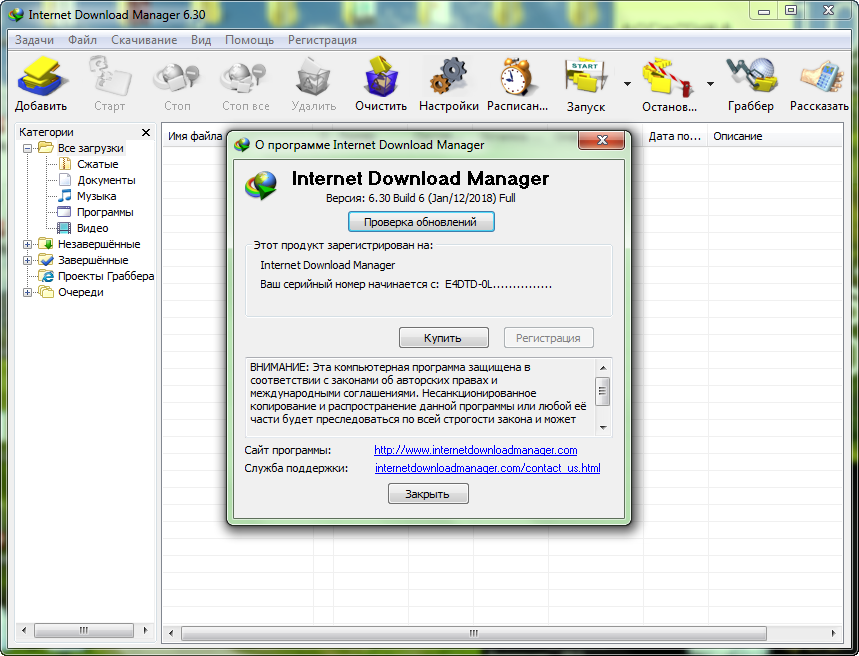859x656 pixels.
Task: Click the Добавить (add URL) toolbar icon
Action: coord(41,76)
